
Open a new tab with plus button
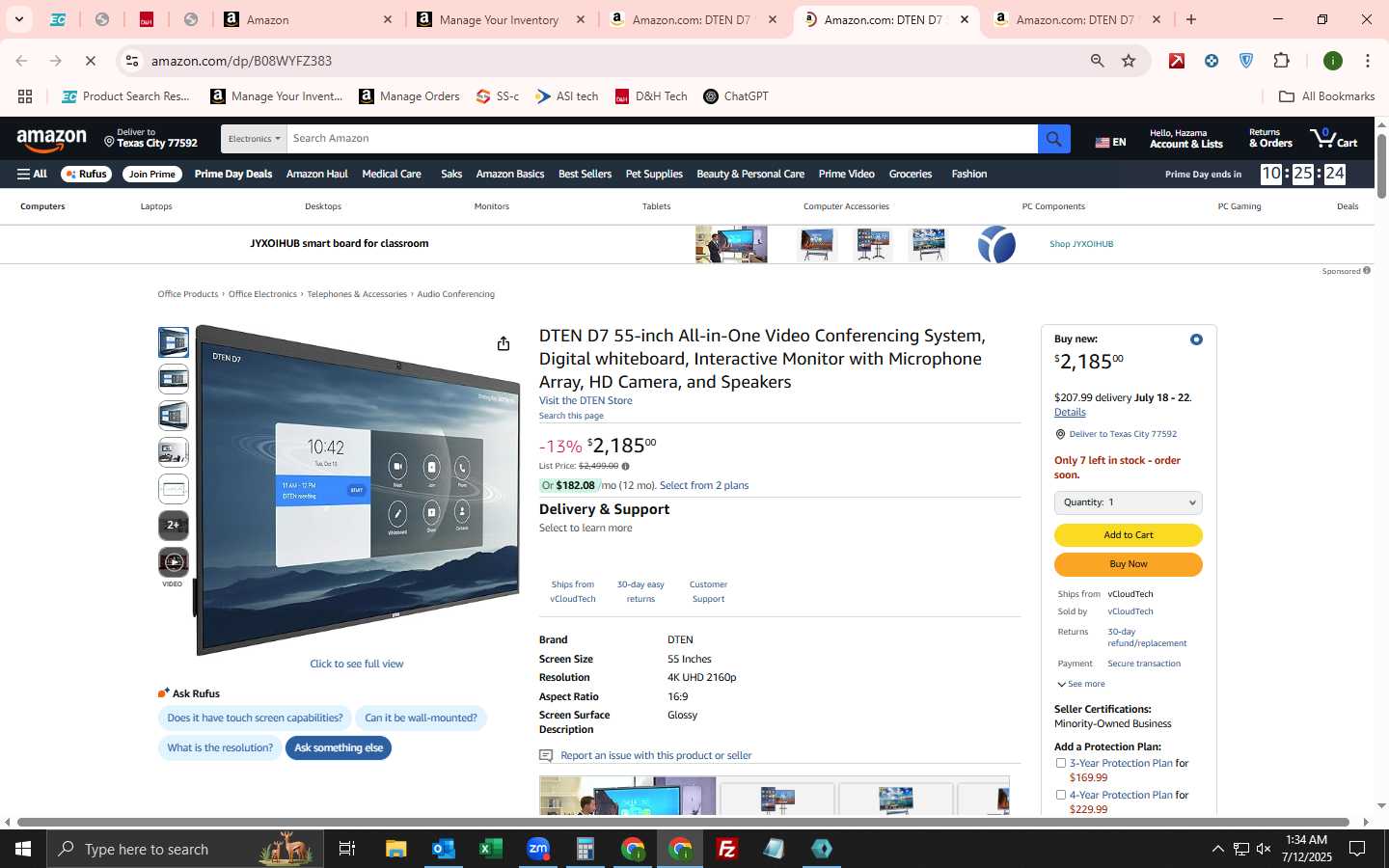click(1191, 19)
